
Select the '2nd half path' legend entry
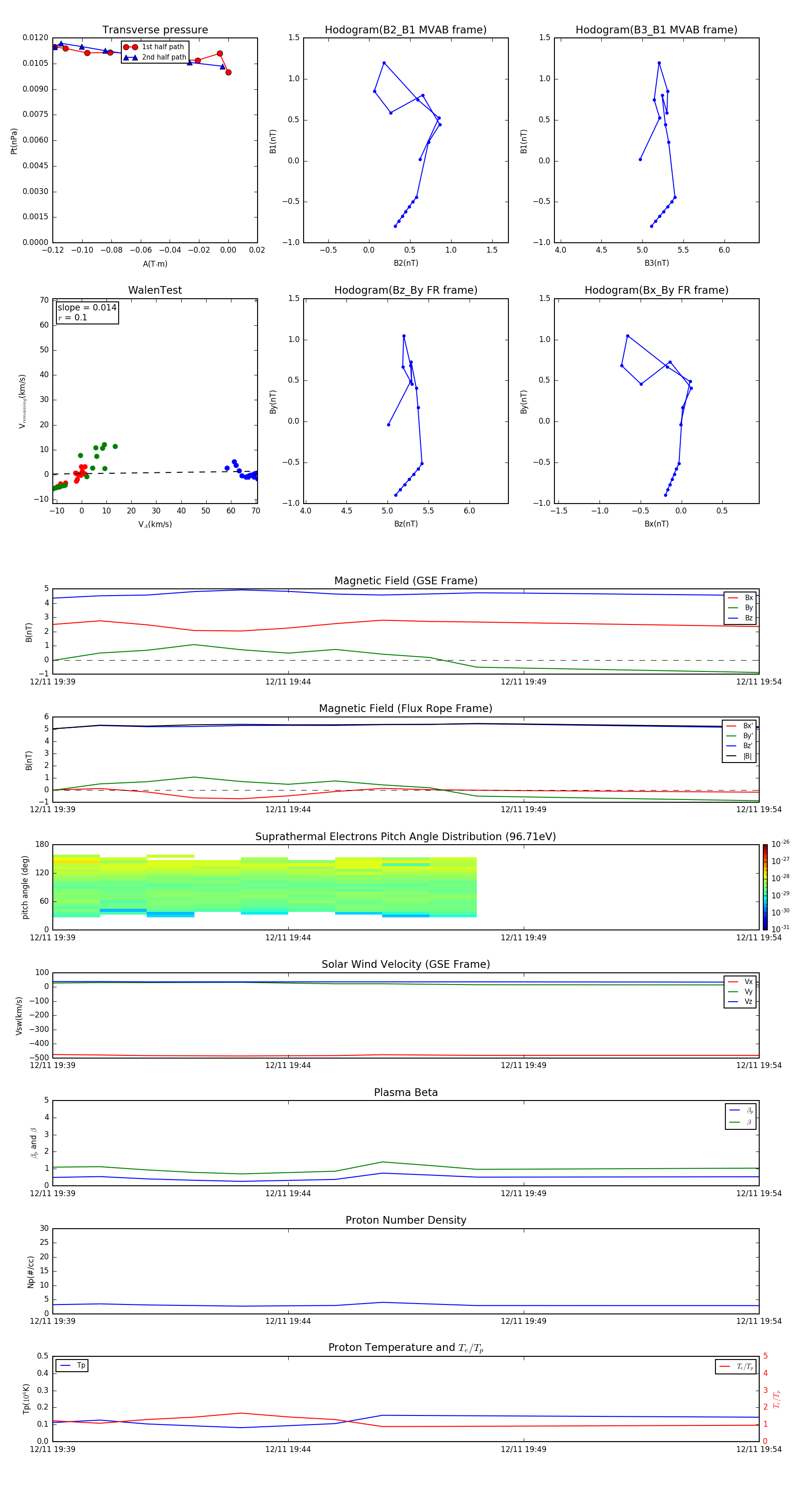point(154,57)
